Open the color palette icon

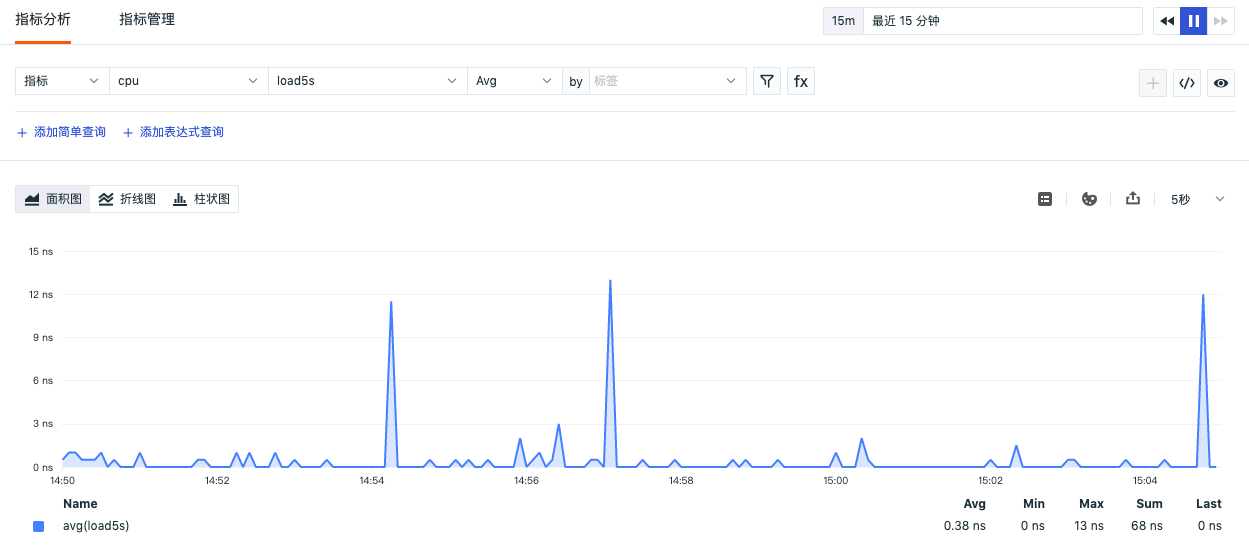click(x=1090, y=199)
